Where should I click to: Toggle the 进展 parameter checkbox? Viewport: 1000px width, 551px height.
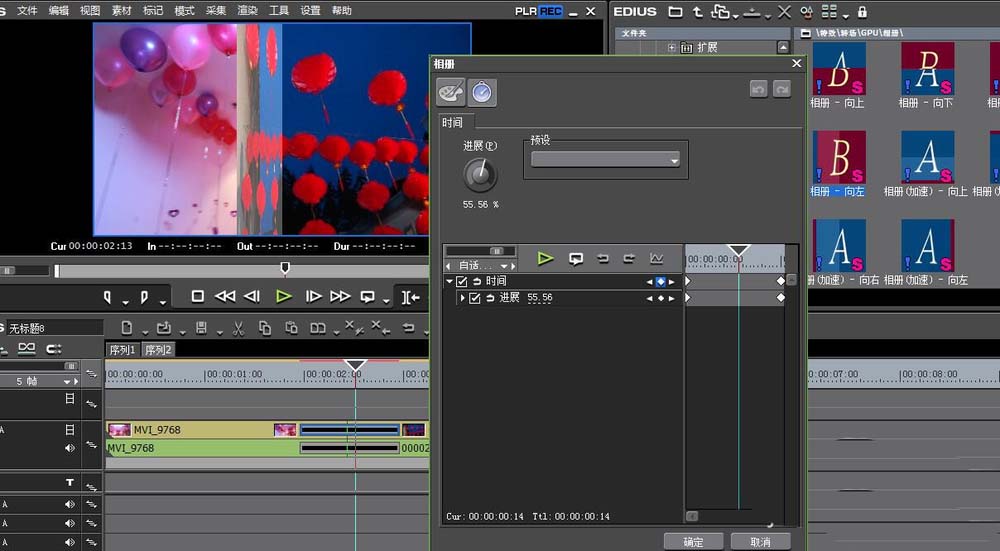(x=474, y=298)
